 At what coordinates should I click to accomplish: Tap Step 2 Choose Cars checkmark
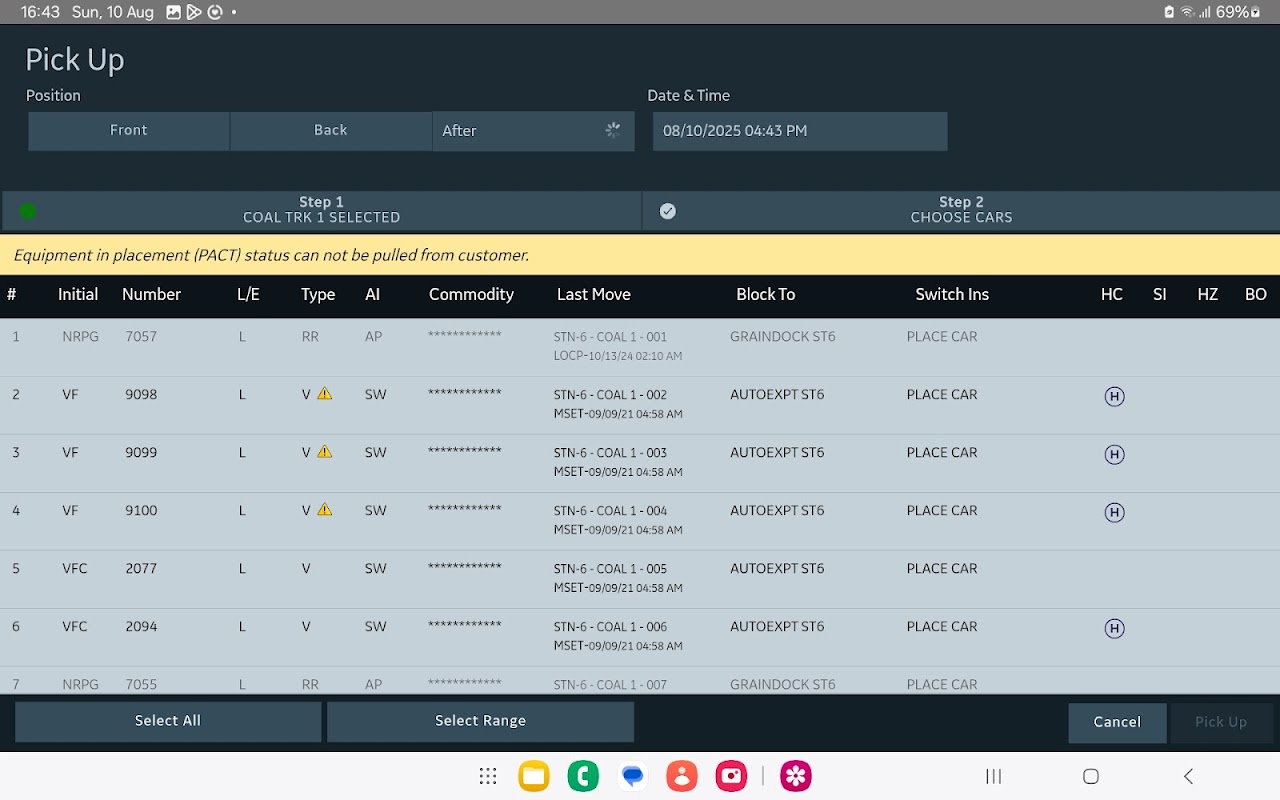click(x=668, y=211)
